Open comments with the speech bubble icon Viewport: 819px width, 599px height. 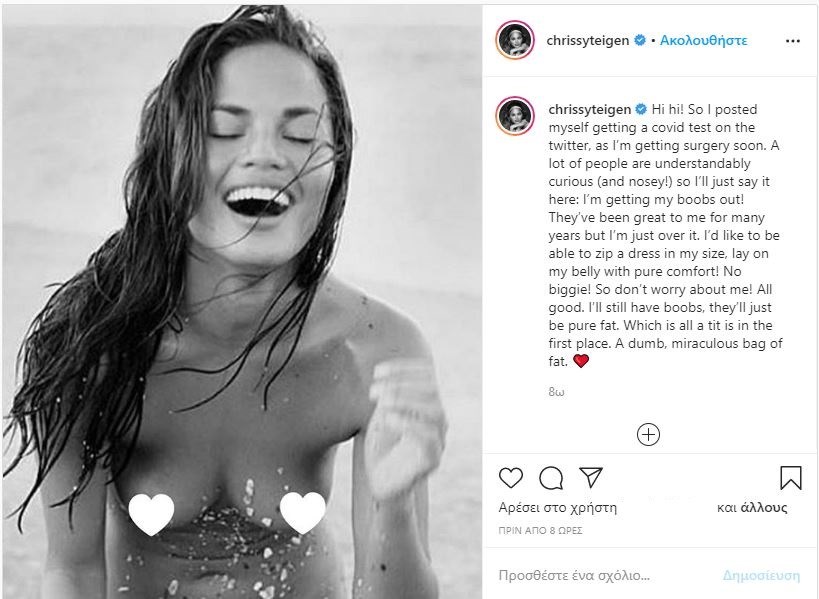[551, 476]
